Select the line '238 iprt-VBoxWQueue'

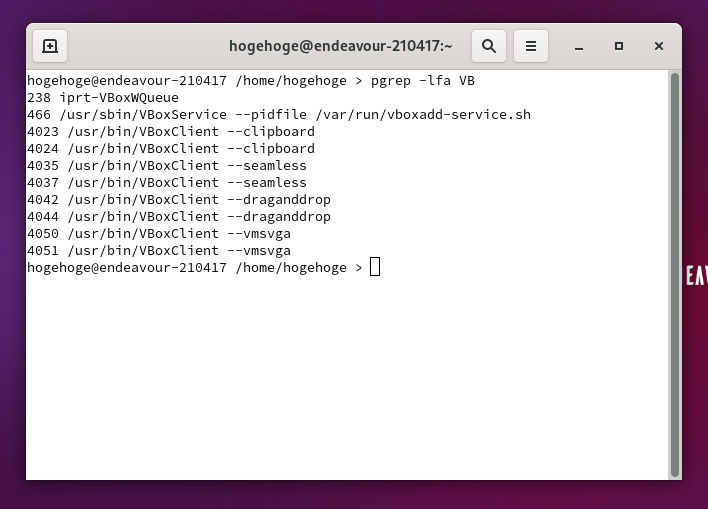(x=103, y=98)
